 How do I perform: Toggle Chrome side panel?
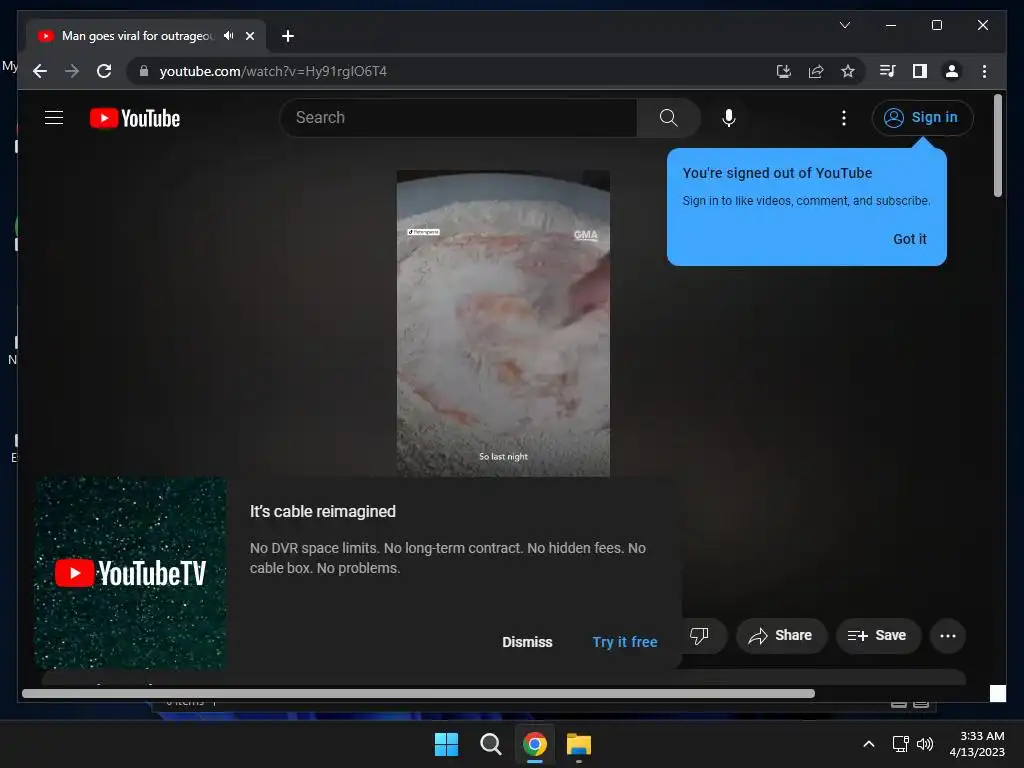tap(920, 71)
